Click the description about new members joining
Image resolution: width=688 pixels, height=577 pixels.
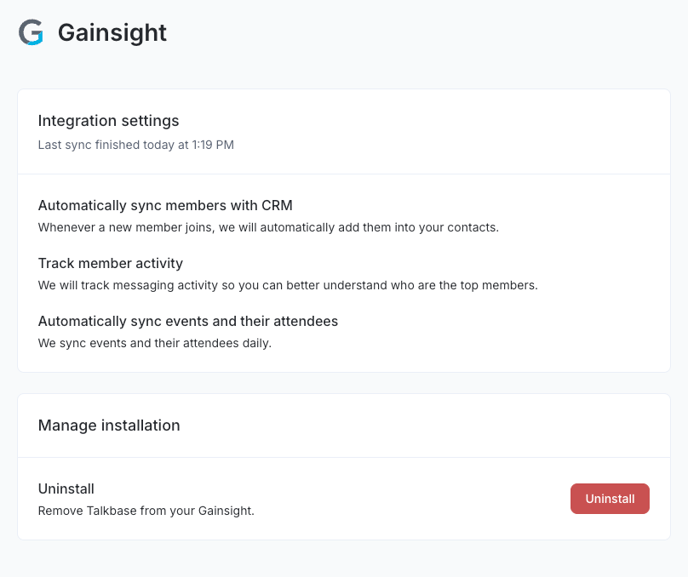[268, 227]
